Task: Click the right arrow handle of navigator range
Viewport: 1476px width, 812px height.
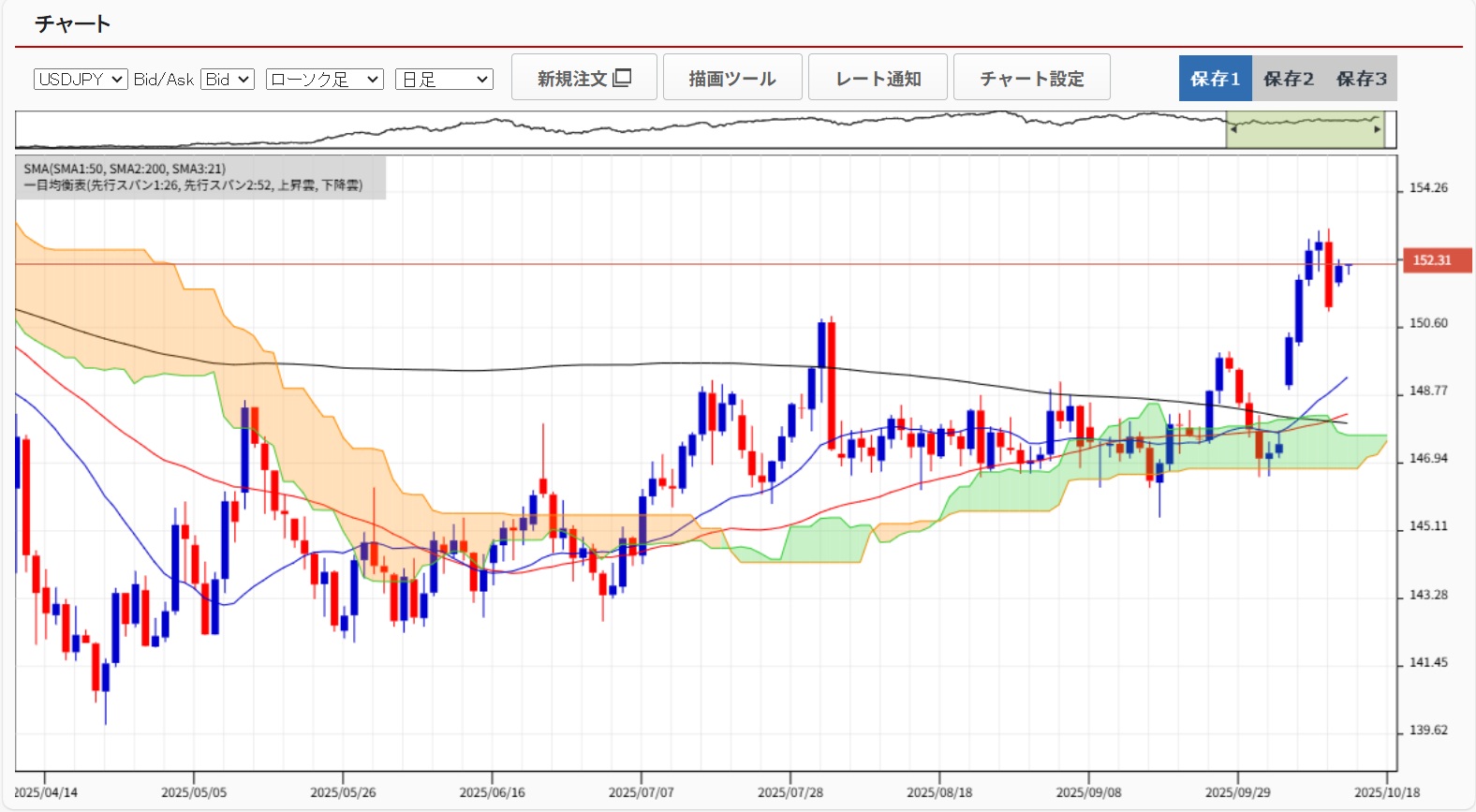Action: click(x=1378, y=130)
